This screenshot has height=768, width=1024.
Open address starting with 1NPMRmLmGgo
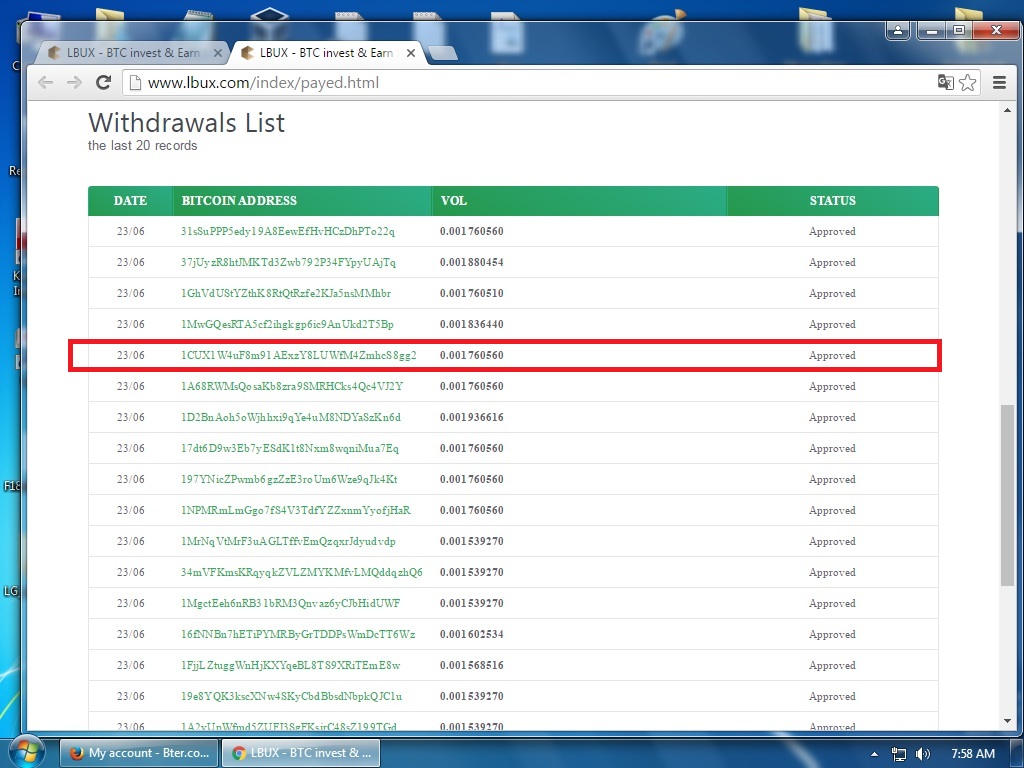coord(296,511)
